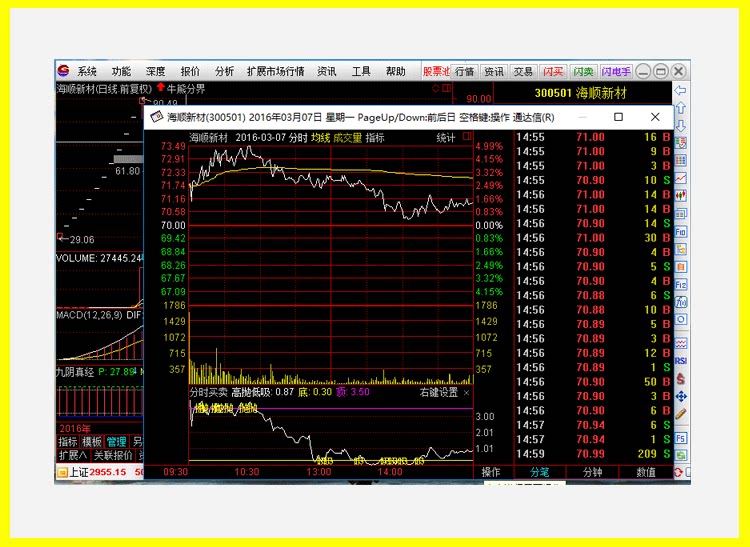The width and height of the screenshot is (750, 547).
Task: Click the green 闪卖 button
Action: 583,71
